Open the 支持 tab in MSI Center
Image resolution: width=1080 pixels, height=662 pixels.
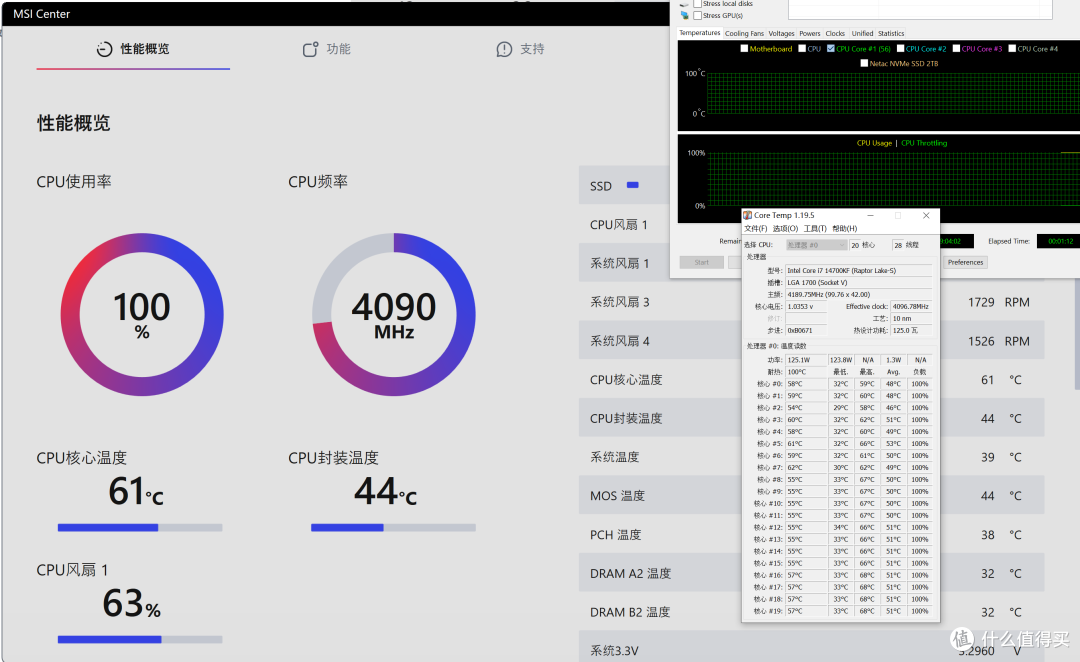[x=520, y=49]
